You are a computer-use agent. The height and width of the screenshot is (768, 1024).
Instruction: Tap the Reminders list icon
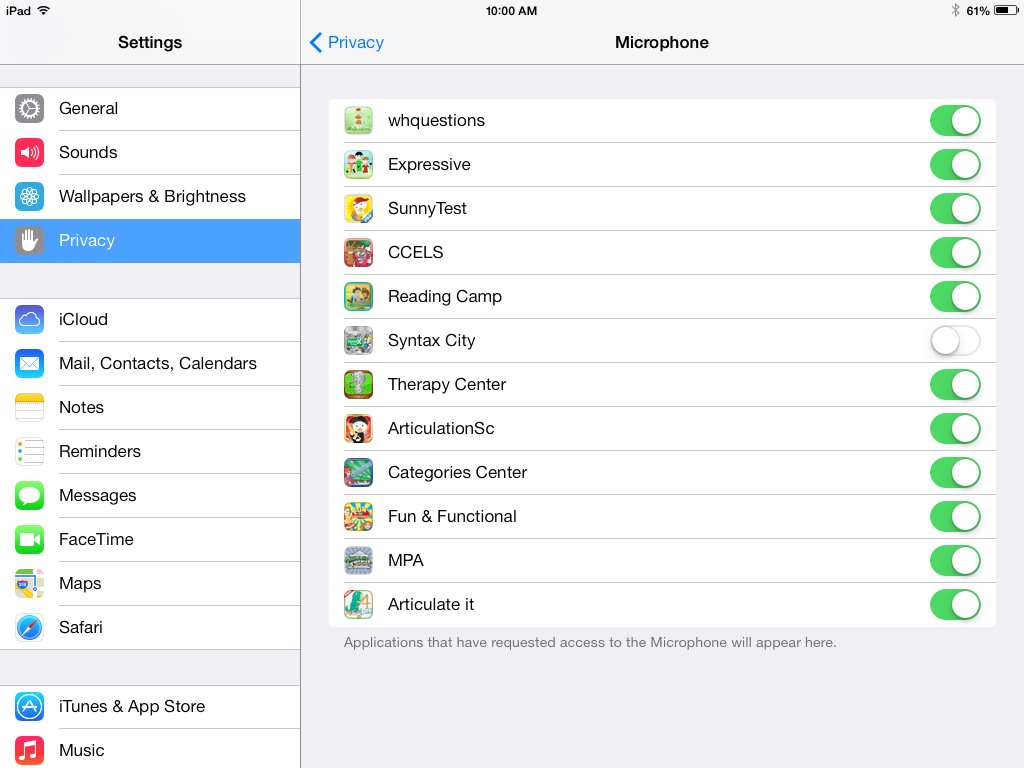pyautogui.click(x=29, y=451)
